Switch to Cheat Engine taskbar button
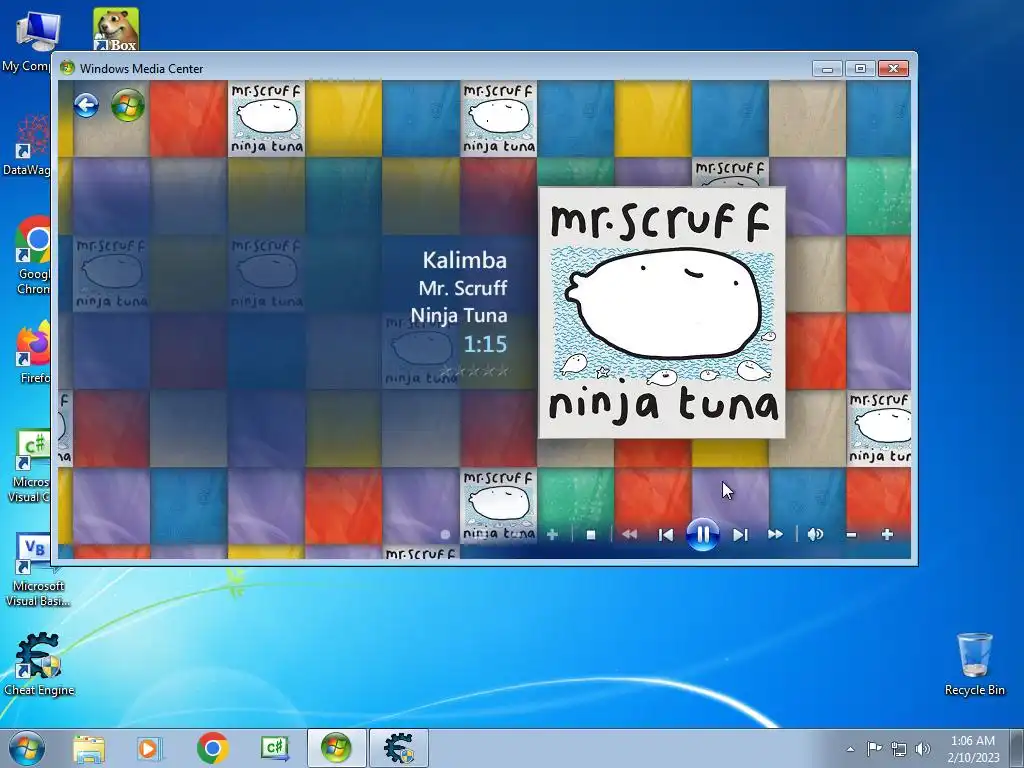This screenshot has height=768, width=1024. (x=399, y=748)
